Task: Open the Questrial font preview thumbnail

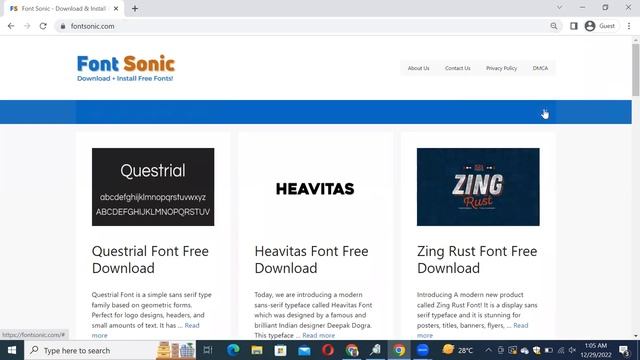Action: [153, 187]
